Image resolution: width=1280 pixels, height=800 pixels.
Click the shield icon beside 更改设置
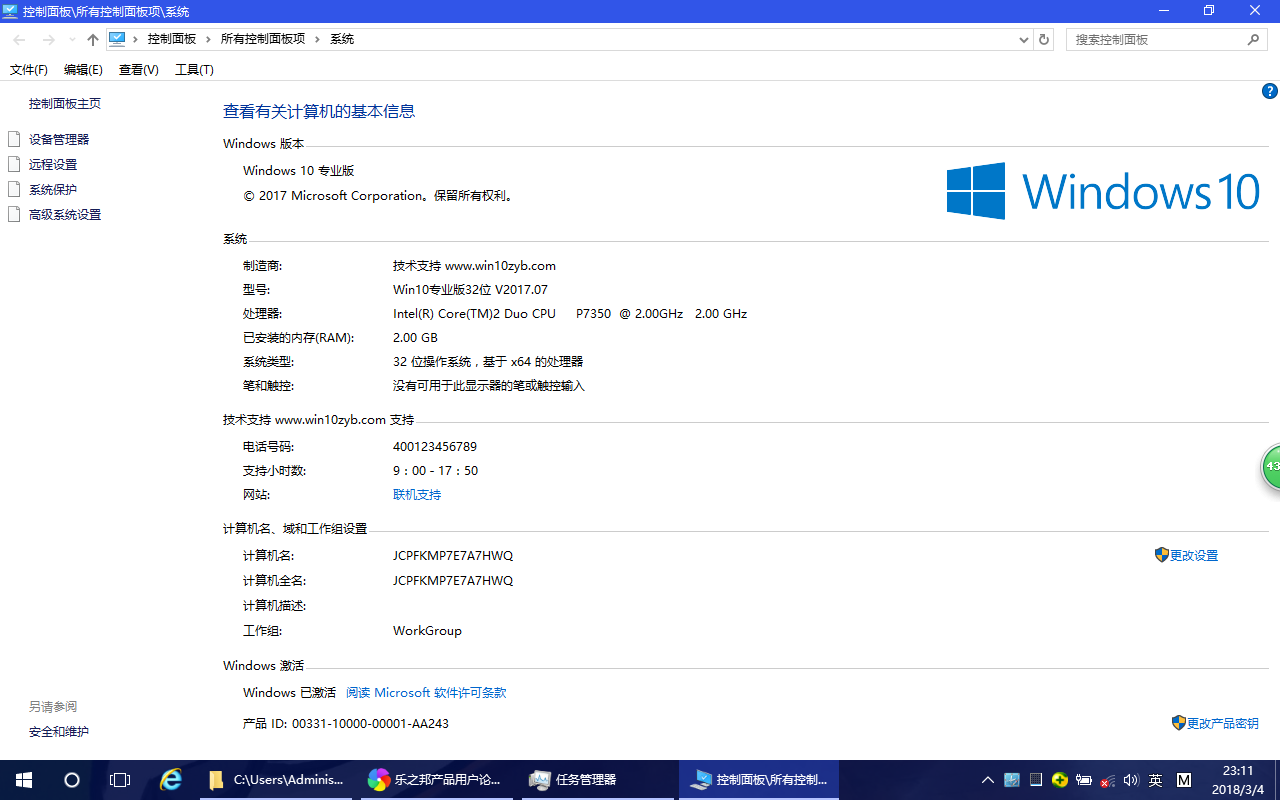(1161, 554)
